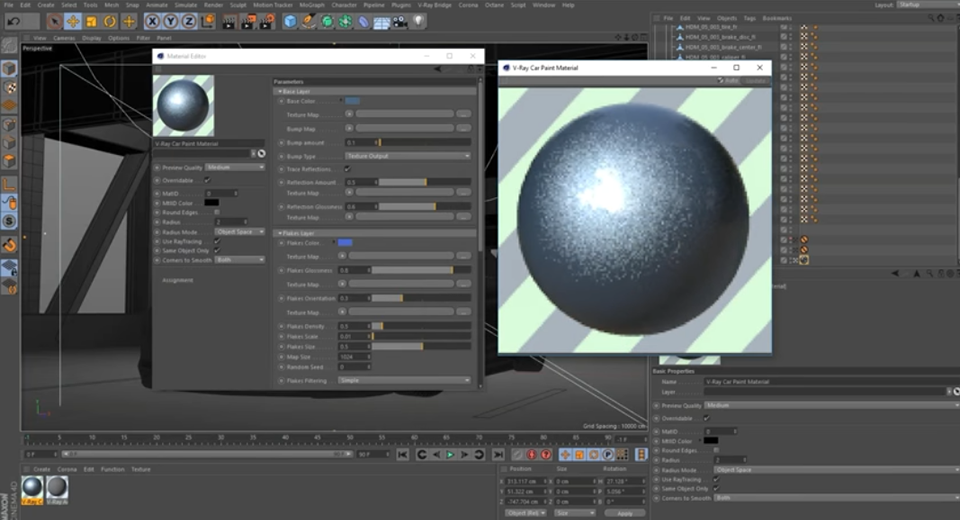Click the coordinate system icon
960x520 pixels.
click(208, 22)
